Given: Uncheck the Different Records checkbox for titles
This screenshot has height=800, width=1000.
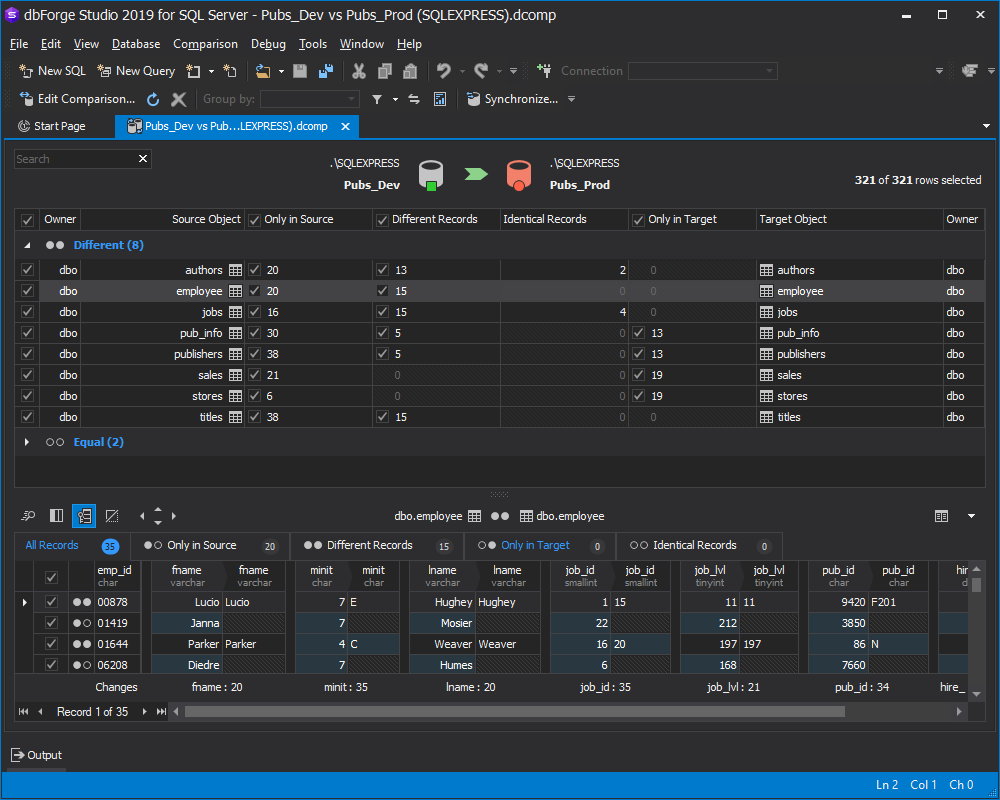Looking at the screenshot, I should [382, 417].
